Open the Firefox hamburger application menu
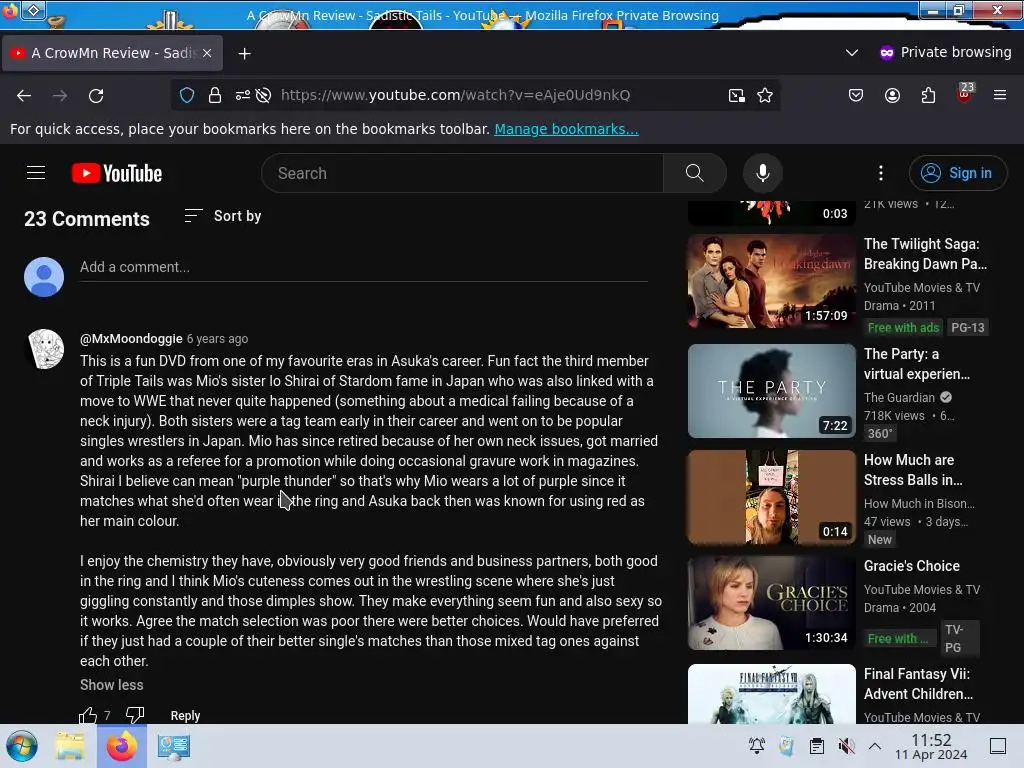Image resolution: width=1024 pixels, height=768 pixels. tap(1000, 95)
